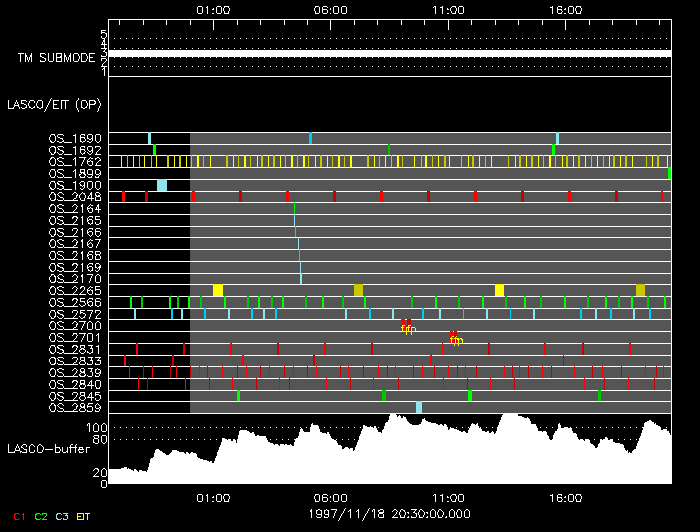This screenshot has height=532, width=700.
Task: Click the cyan block in the OS_2859 row
Action: click(x=419, y=407)
